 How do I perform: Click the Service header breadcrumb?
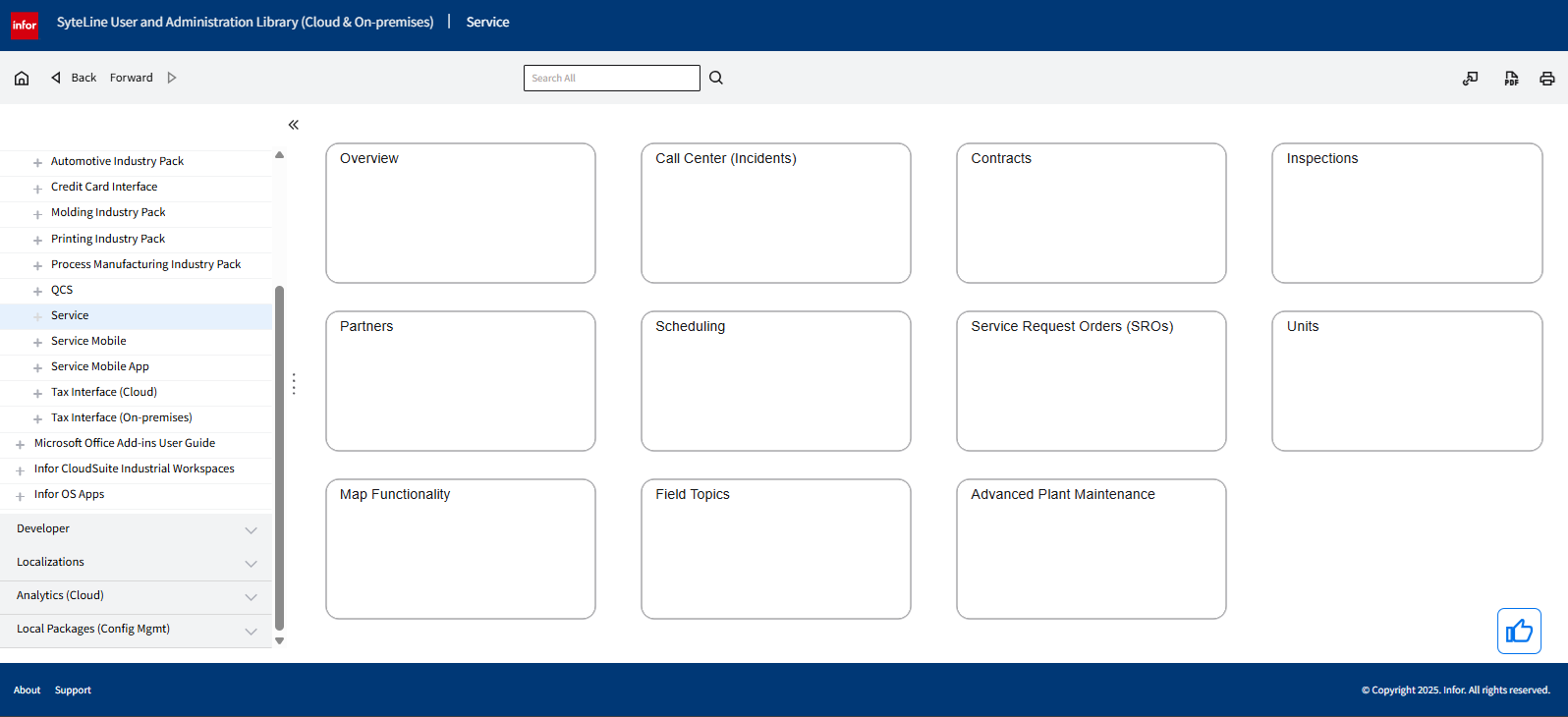[487, 22]
